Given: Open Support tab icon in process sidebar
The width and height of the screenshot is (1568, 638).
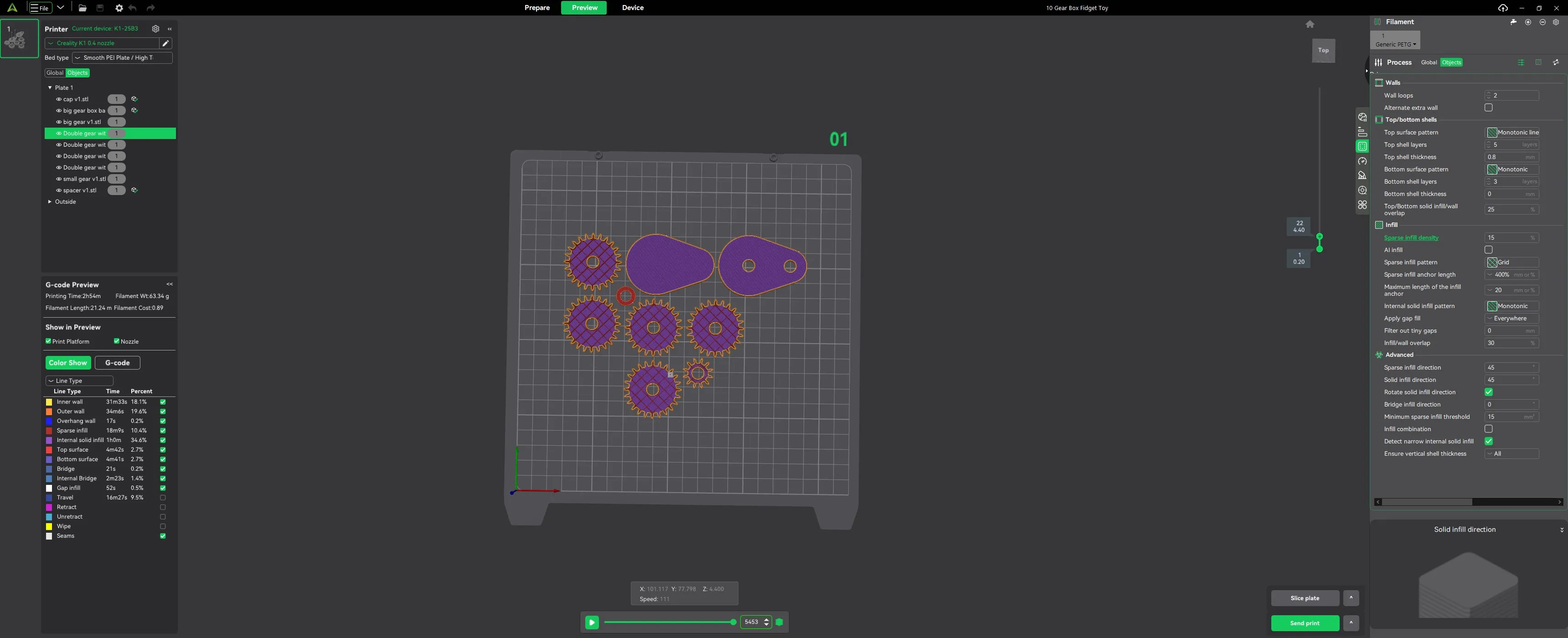Looking at the screenshot, I should pyautogui.click(x=1362, y=175).
